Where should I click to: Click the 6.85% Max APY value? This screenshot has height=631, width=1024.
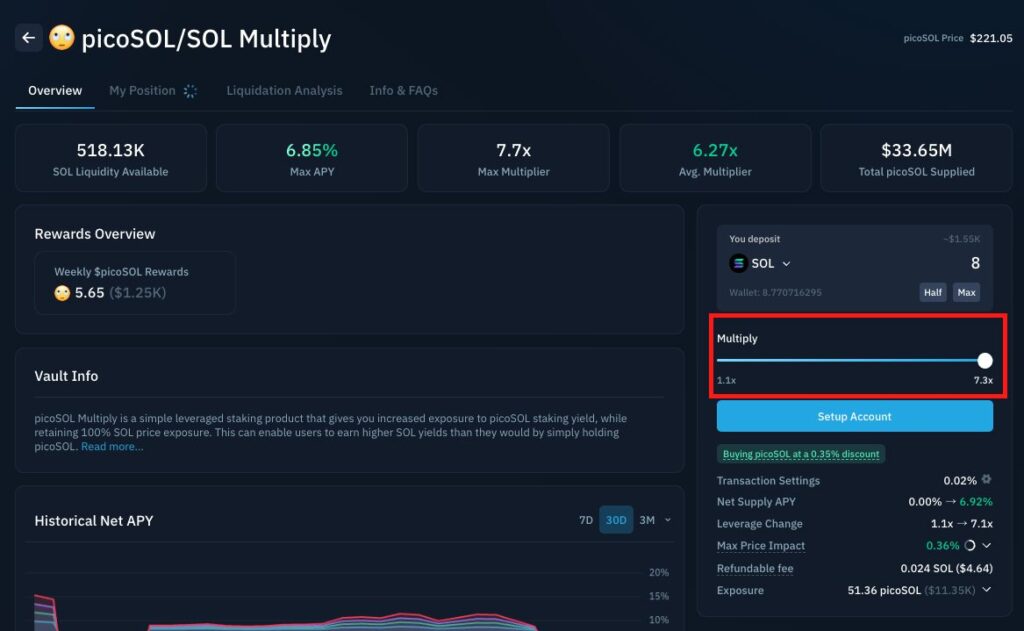point(312,150)
